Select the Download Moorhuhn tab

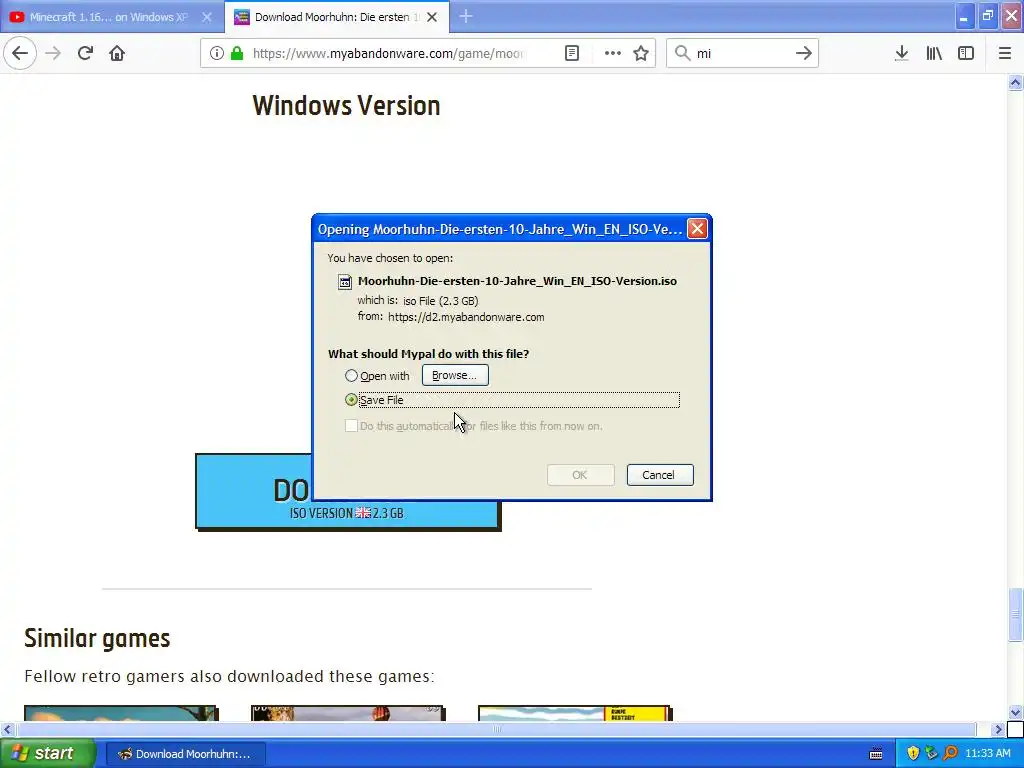coord(336,17)
